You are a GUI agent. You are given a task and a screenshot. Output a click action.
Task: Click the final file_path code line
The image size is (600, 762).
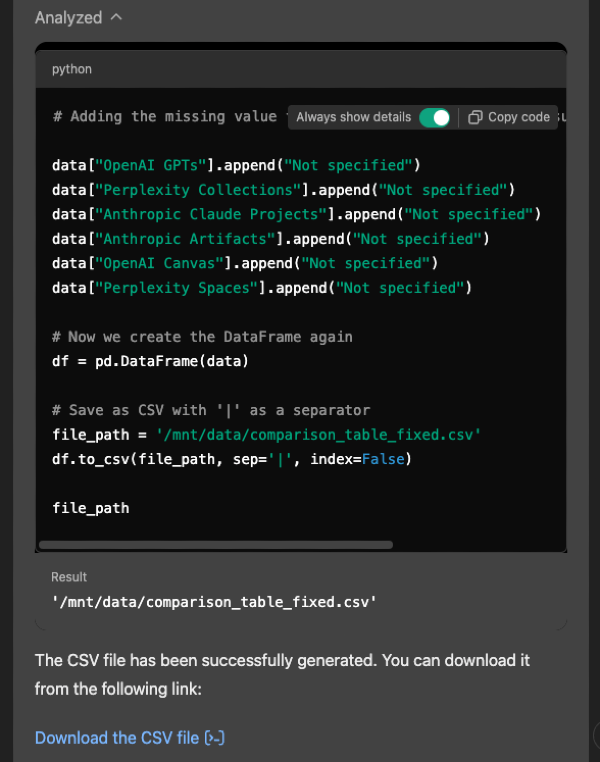click(x=90, y=508)
